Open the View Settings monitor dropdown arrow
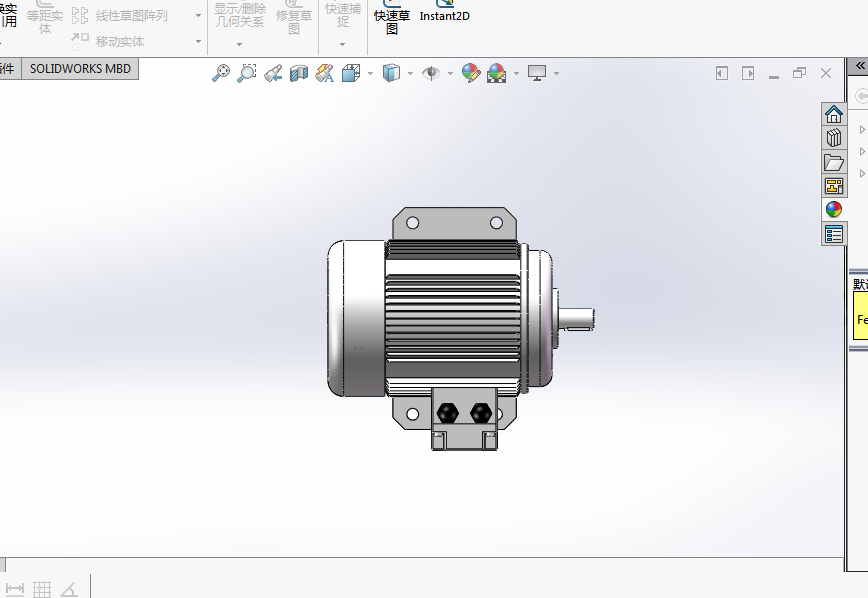868x598 pixels. [556, 73]
